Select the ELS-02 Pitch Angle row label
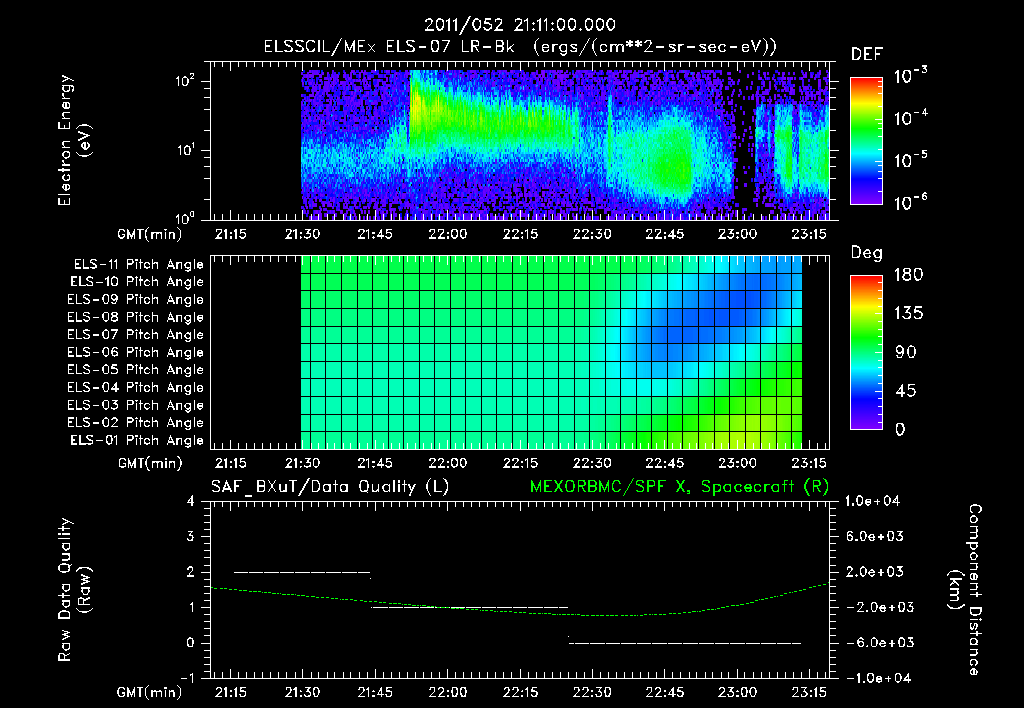The image size is (1024, 708). pos(135,423)
